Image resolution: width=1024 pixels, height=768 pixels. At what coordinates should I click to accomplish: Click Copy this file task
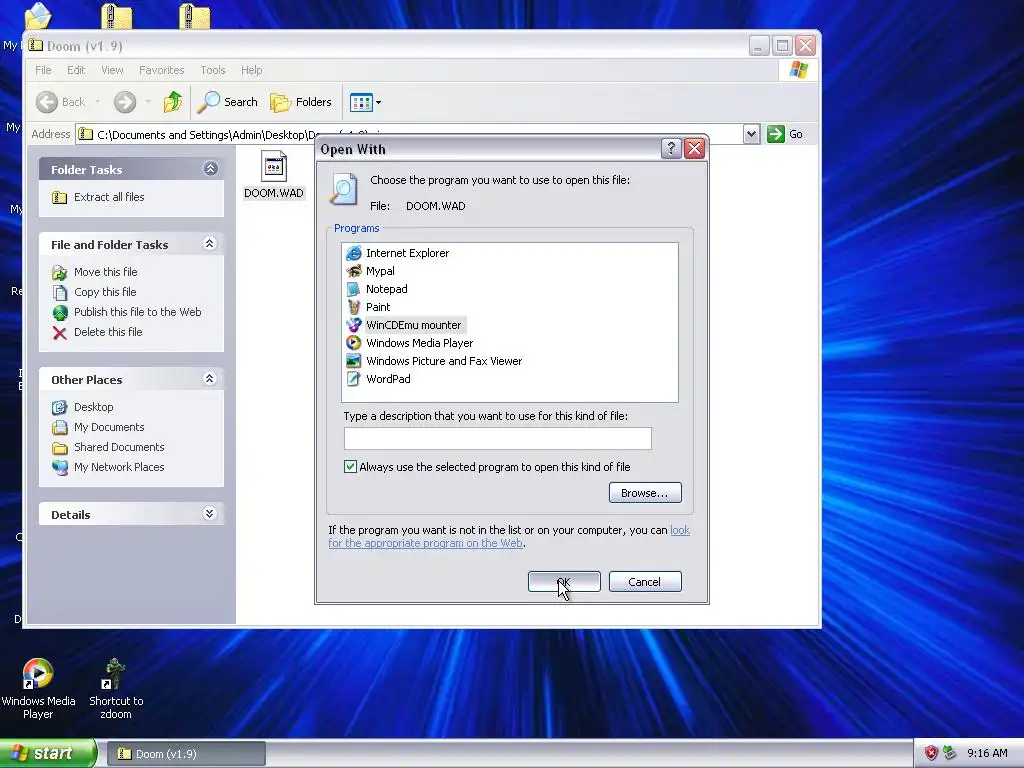104,292
